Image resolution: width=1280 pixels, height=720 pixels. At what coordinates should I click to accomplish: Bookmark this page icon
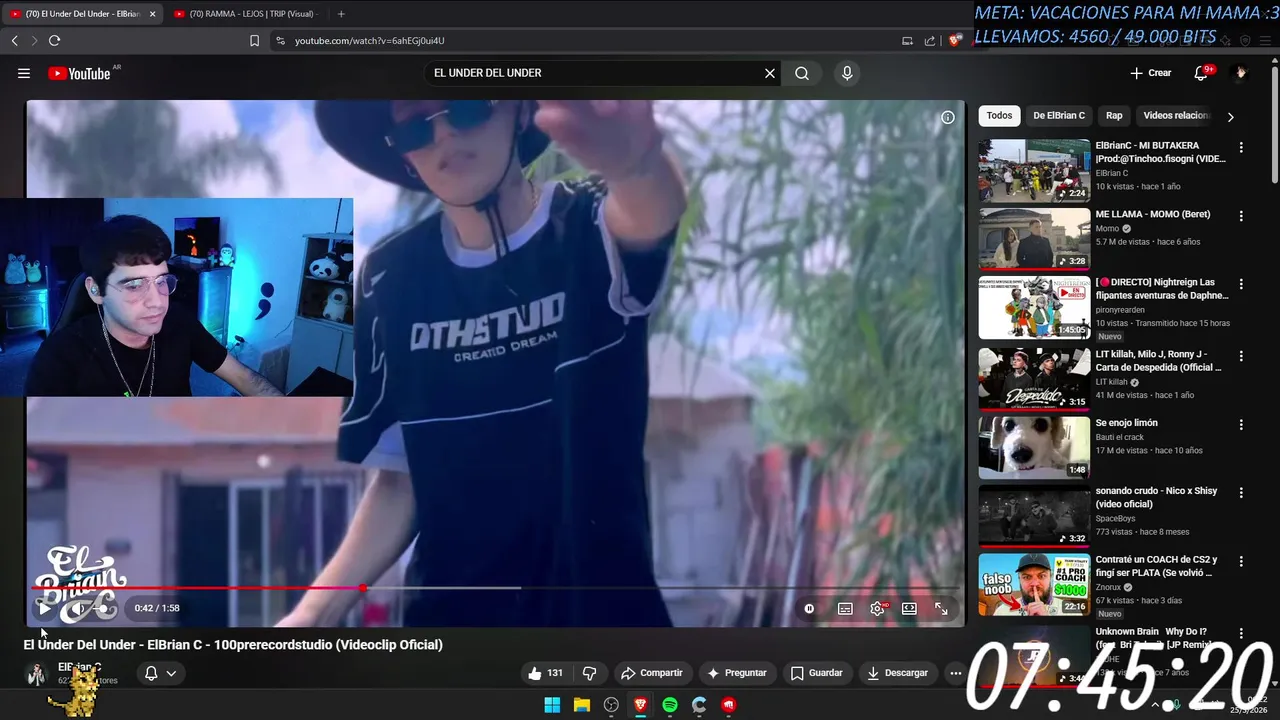point(254,41)
